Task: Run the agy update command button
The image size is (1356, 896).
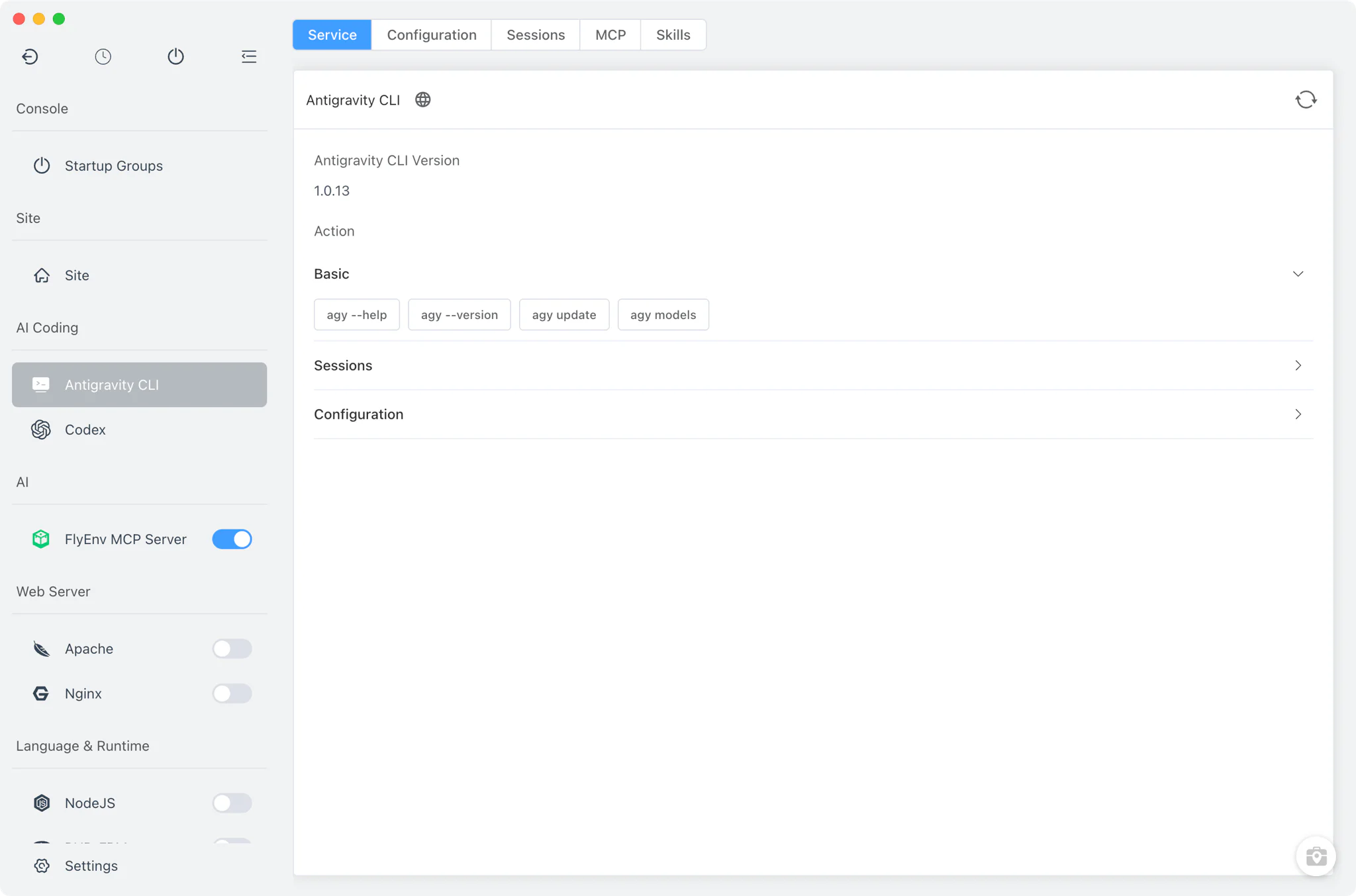Action: [564, 314]
